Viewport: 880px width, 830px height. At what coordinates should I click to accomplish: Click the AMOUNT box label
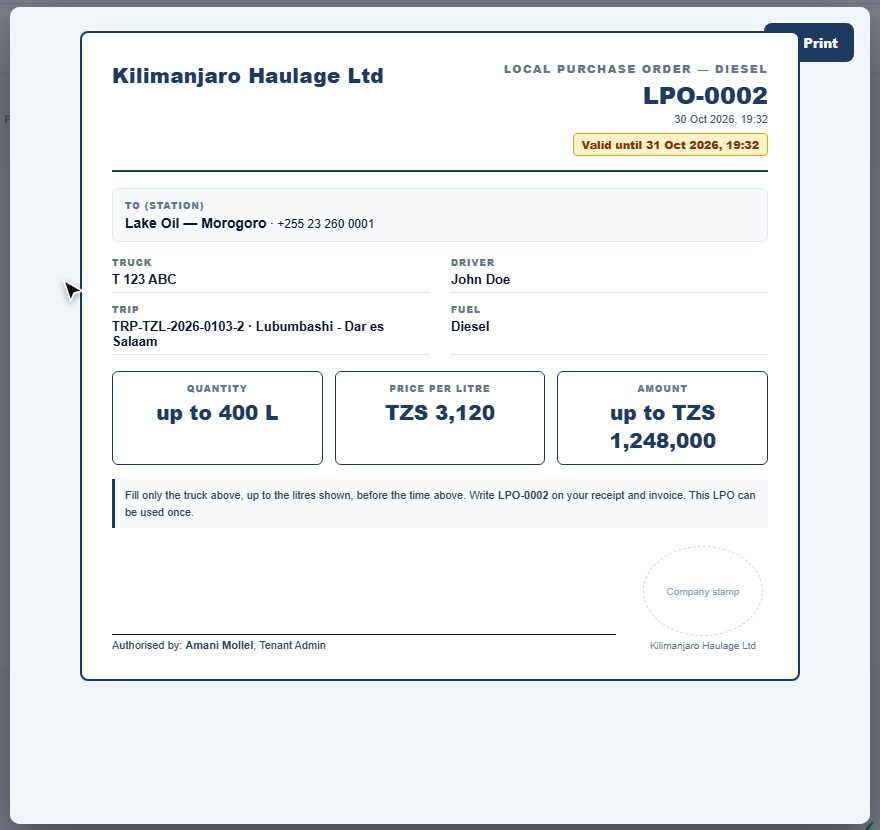coord(662,388)
